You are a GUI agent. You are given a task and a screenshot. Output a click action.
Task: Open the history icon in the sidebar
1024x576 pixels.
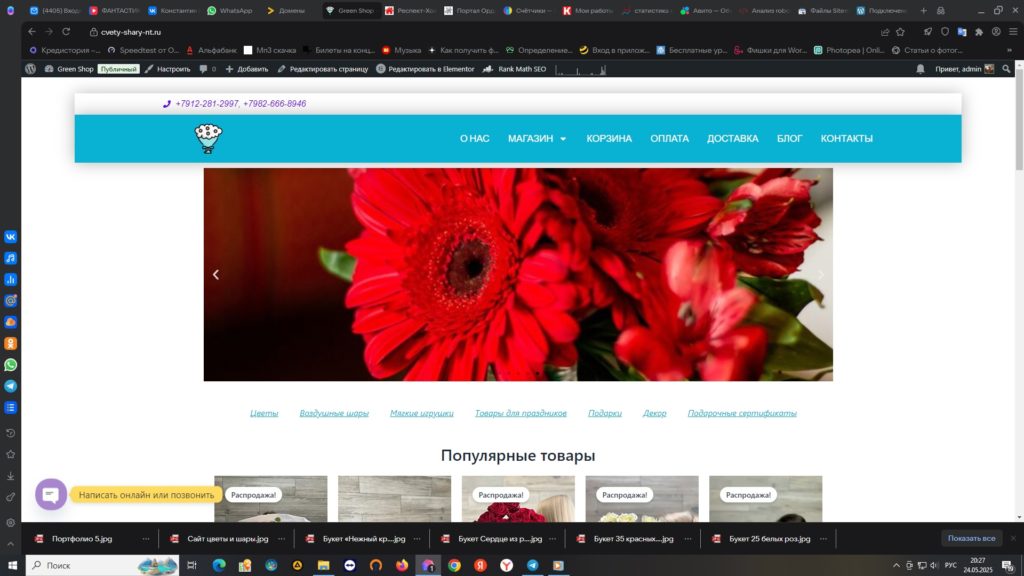[x=10, y=433]
